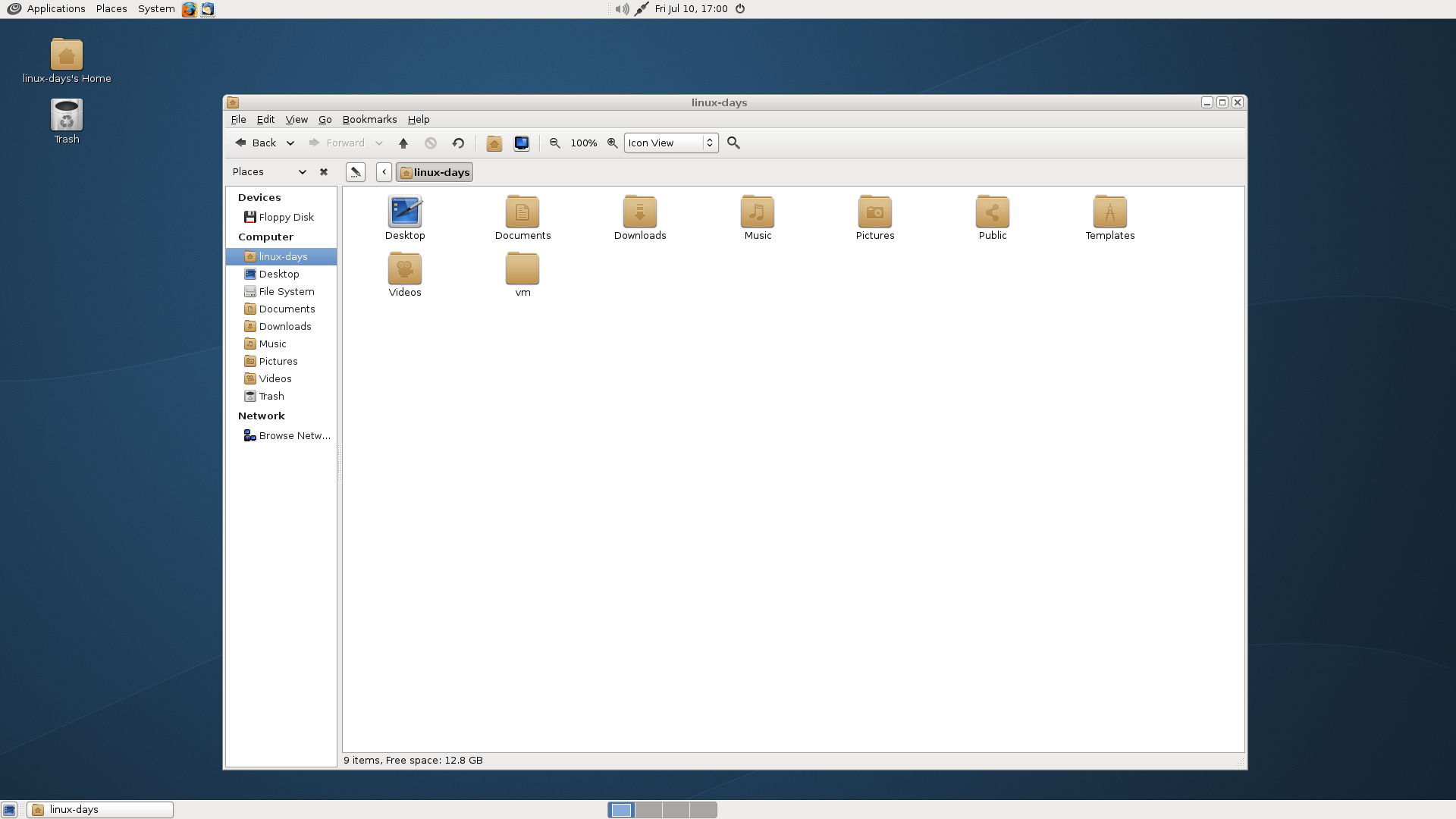Zoom out using the minus magnifier

(x=555, y=143)
